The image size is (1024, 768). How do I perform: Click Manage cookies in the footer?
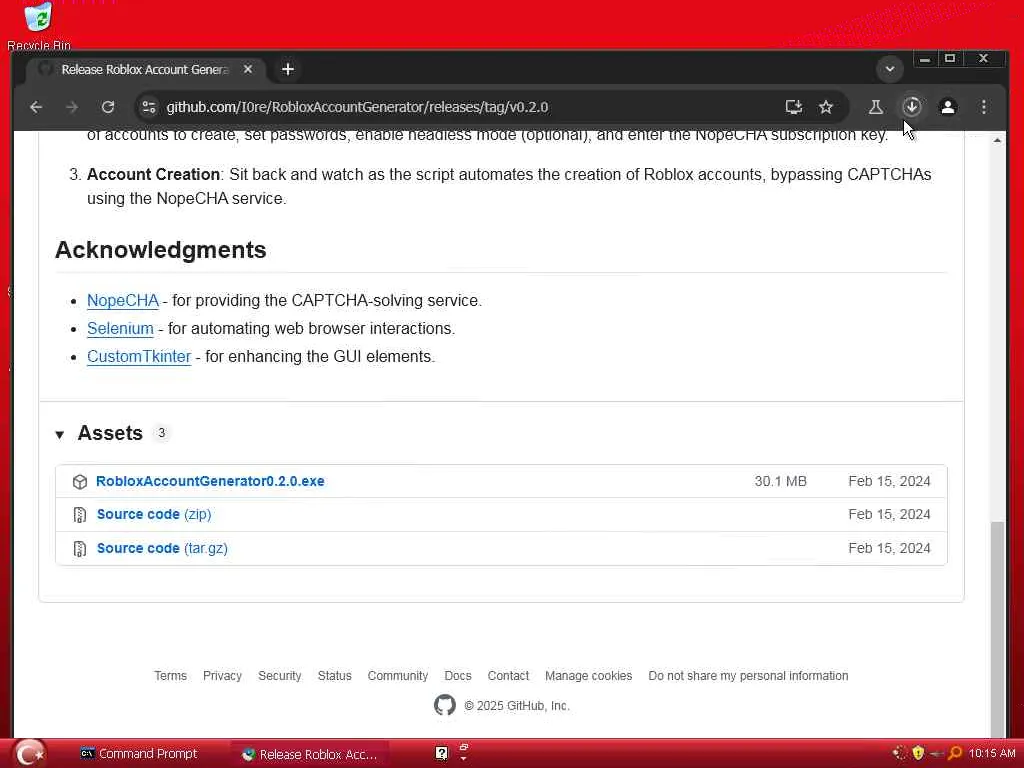coord(588,676)
